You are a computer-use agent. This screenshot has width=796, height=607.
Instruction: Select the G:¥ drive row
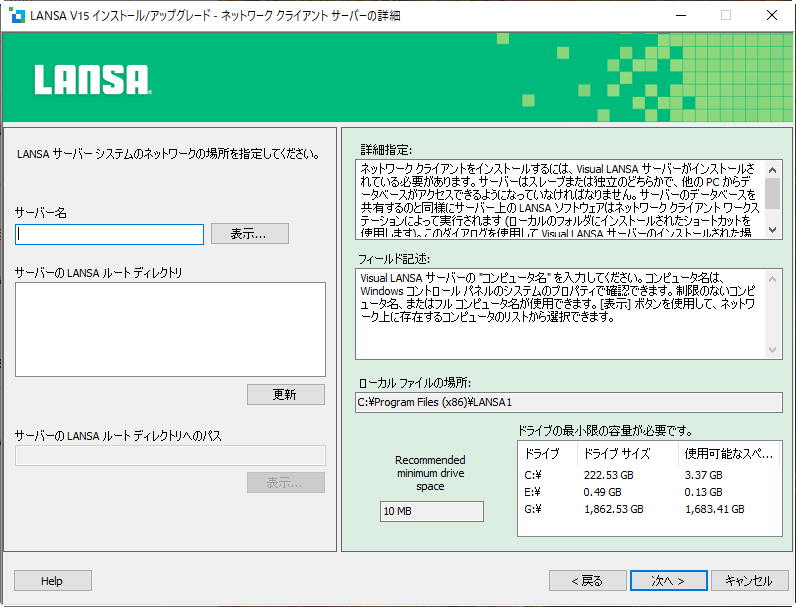pos(649,509)
